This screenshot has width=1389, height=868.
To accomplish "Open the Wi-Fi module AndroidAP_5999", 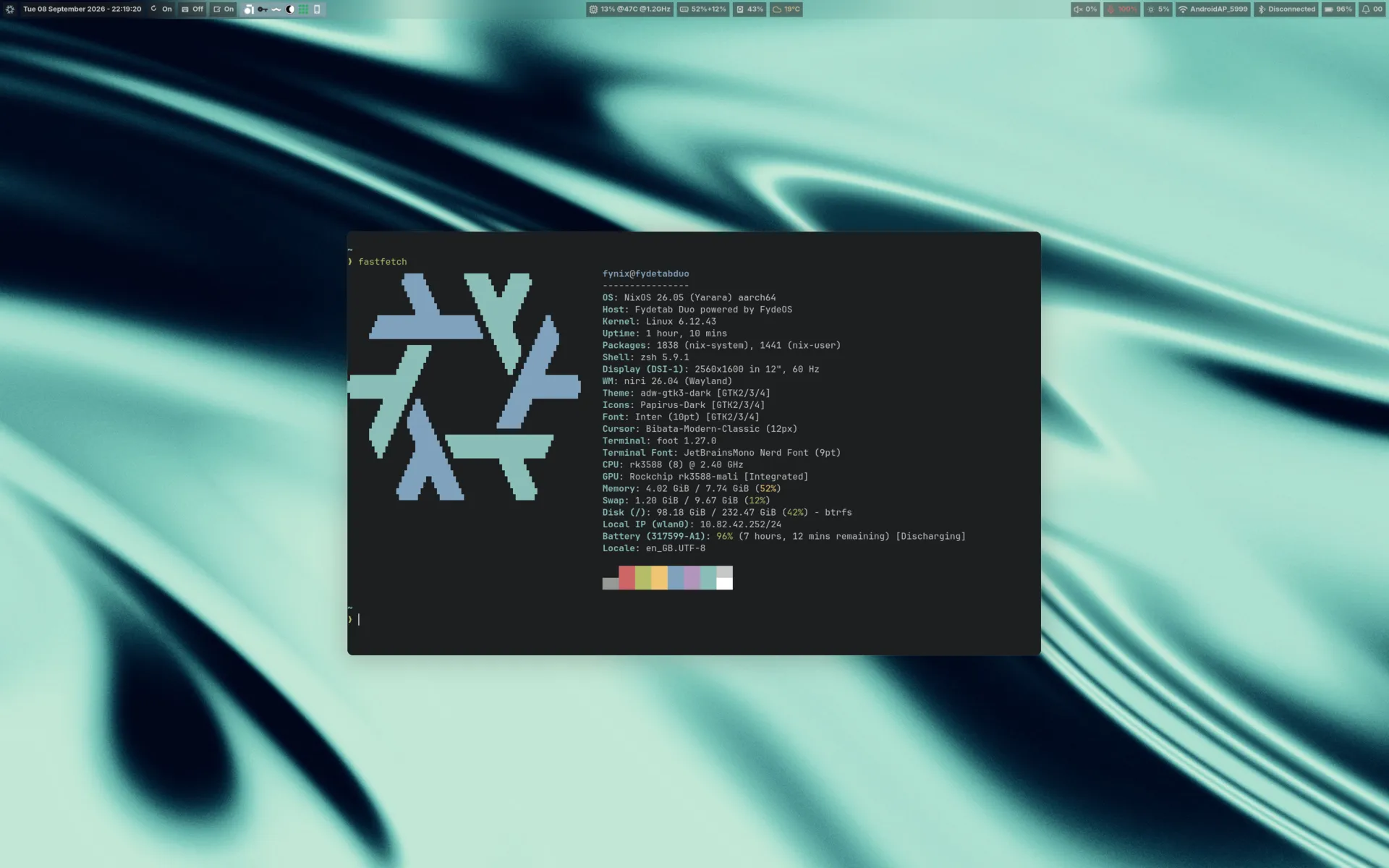I will (1213, 9).
